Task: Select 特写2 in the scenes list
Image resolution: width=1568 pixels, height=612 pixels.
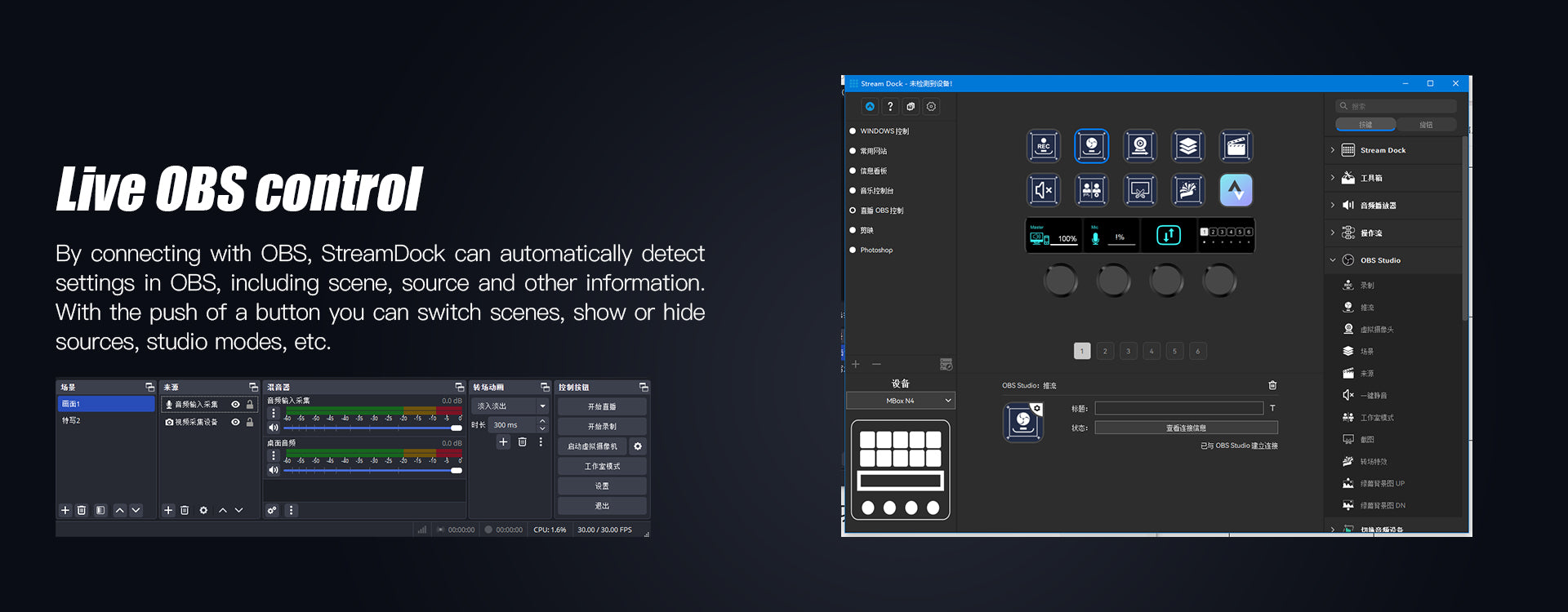Action: [72, 421]
